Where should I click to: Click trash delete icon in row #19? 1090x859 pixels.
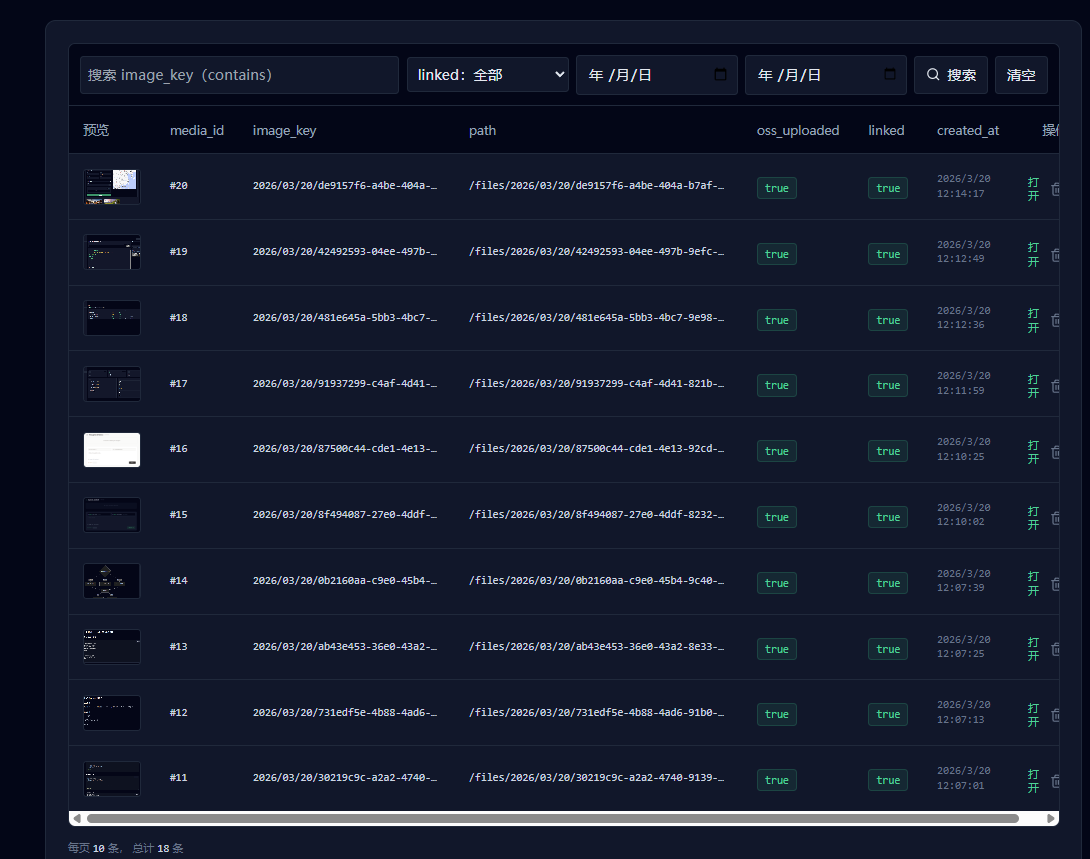pos(1055,255)
